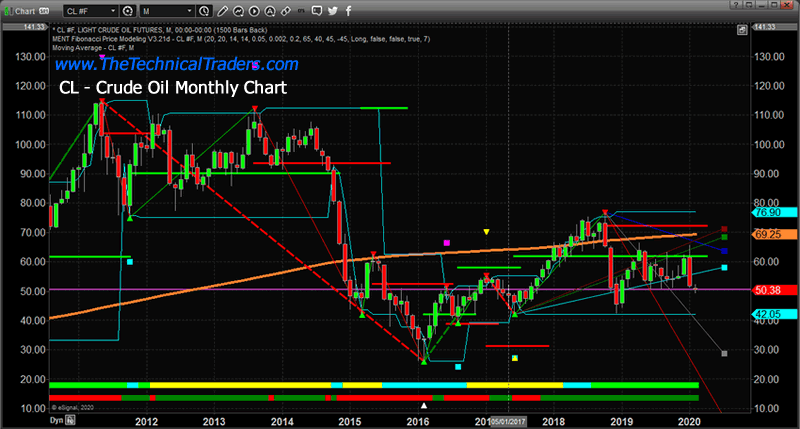Screen dimensions: 800x429
Task: Click the blue square projection marker near 63
Action: pos(724,251)
